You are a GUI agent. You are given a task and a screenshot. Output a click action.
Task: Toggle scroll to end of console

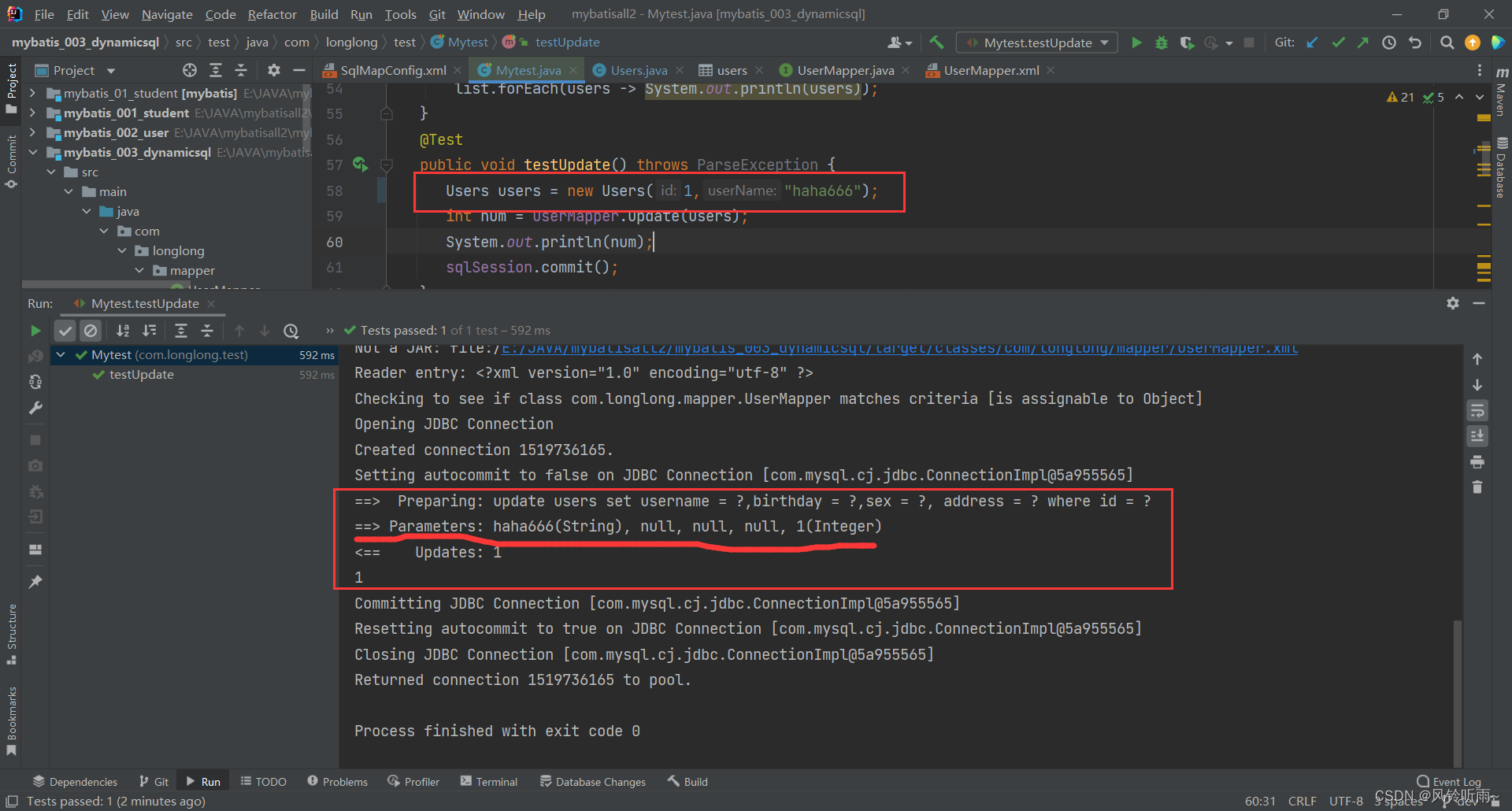coord(1477,435)
